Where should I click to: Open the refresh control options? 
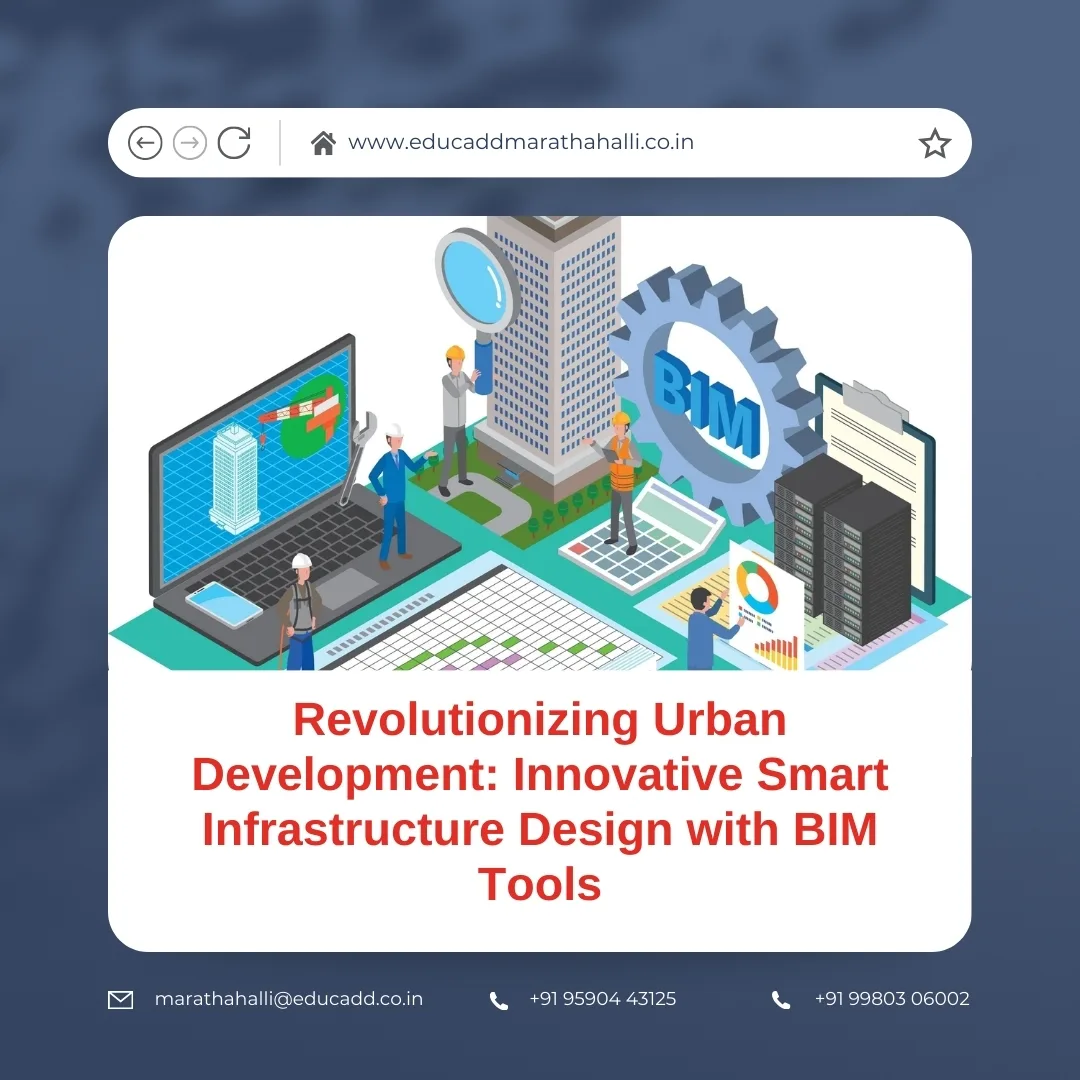233,142
